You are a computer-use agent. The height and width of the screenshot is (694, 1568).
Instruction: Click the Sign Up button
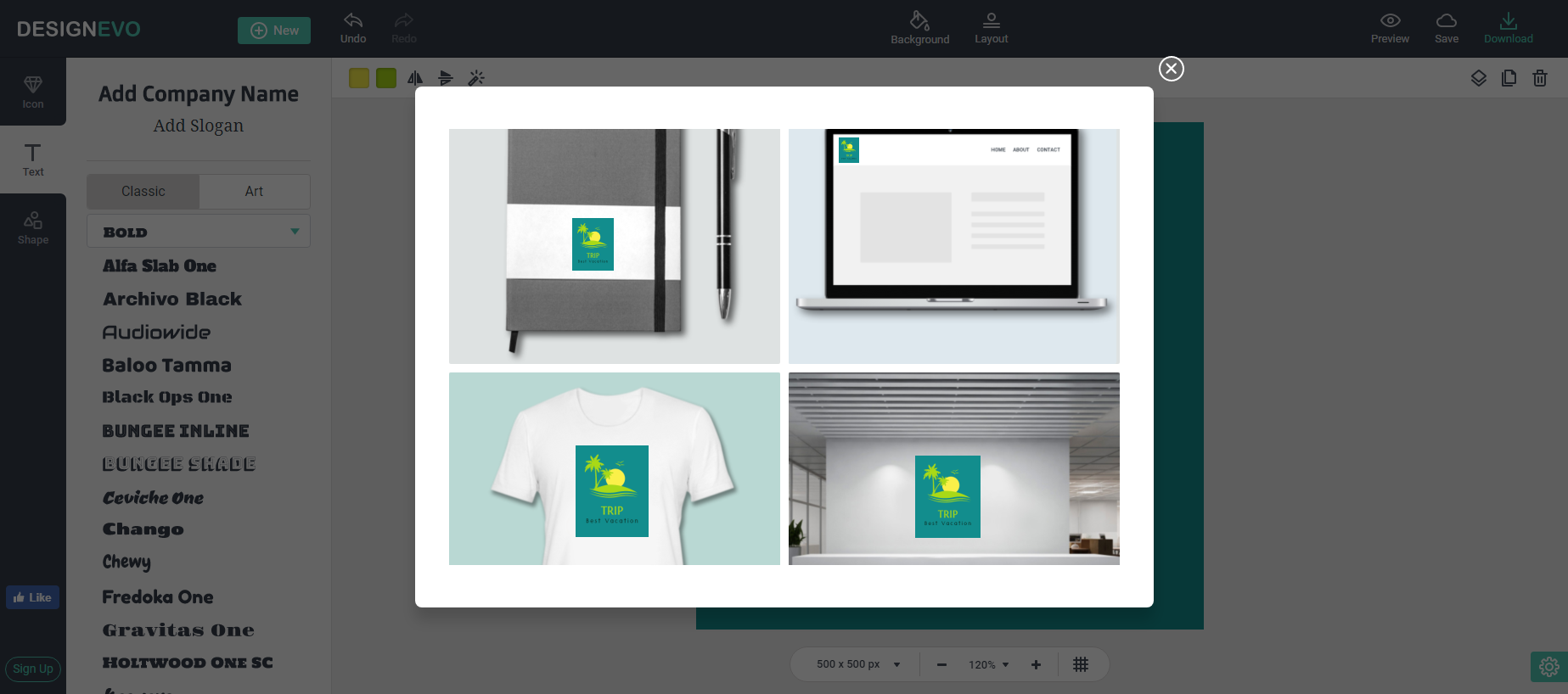click(33, 669)
